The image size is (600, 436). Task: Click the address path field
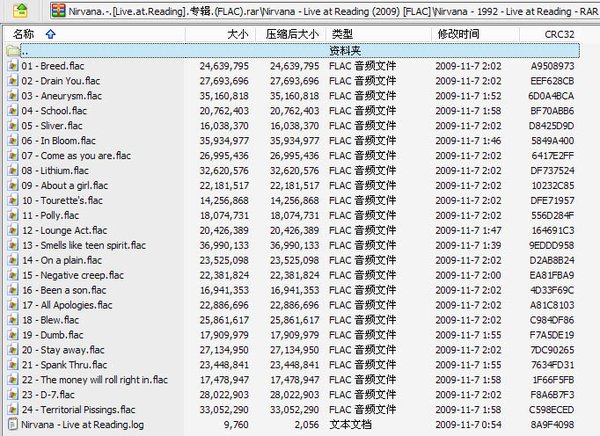coord(324,11)
